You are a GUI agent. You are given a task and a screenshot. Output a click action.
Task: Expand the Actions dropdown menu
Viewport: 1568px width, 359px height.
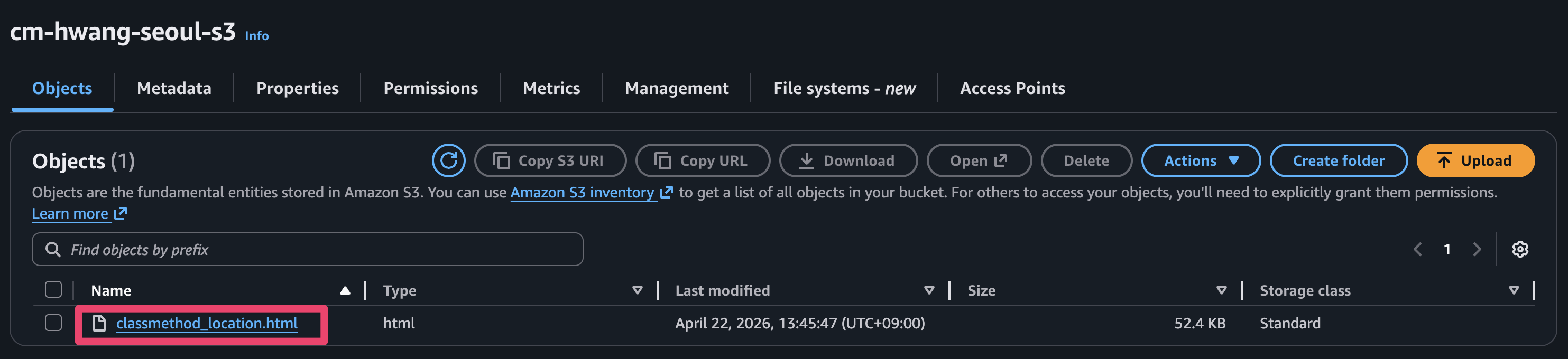click(1201, 160)
